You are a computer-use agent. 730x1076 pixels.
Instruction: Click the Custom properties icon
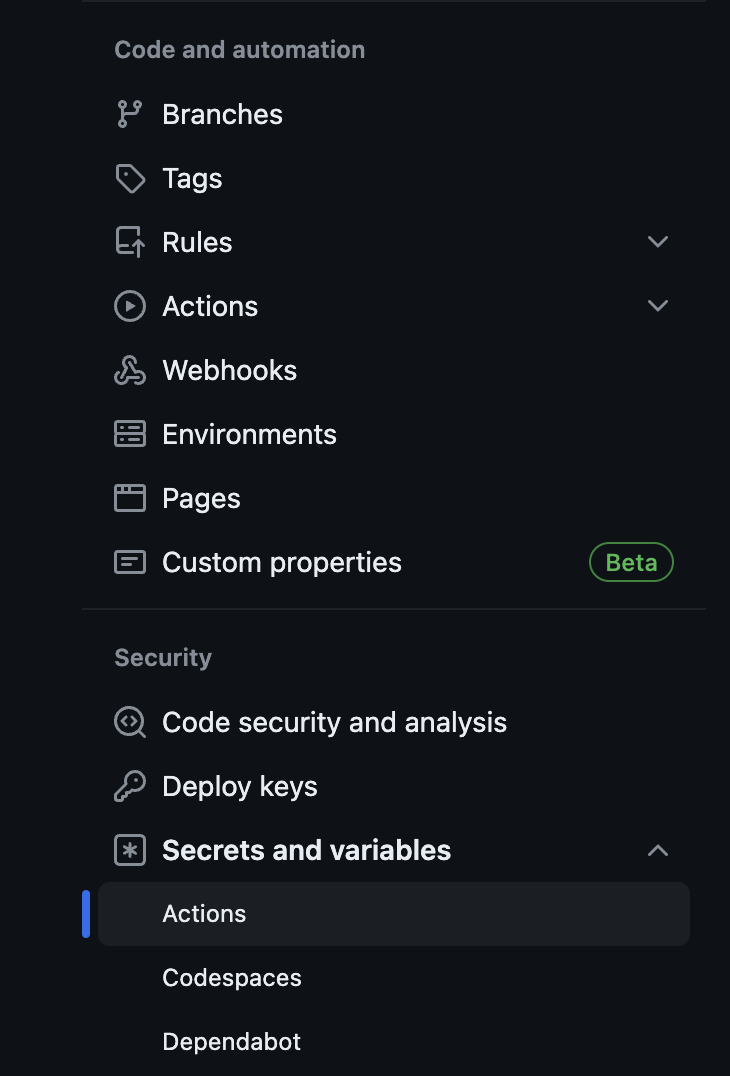pyautogui.click(x=131, y=562)
